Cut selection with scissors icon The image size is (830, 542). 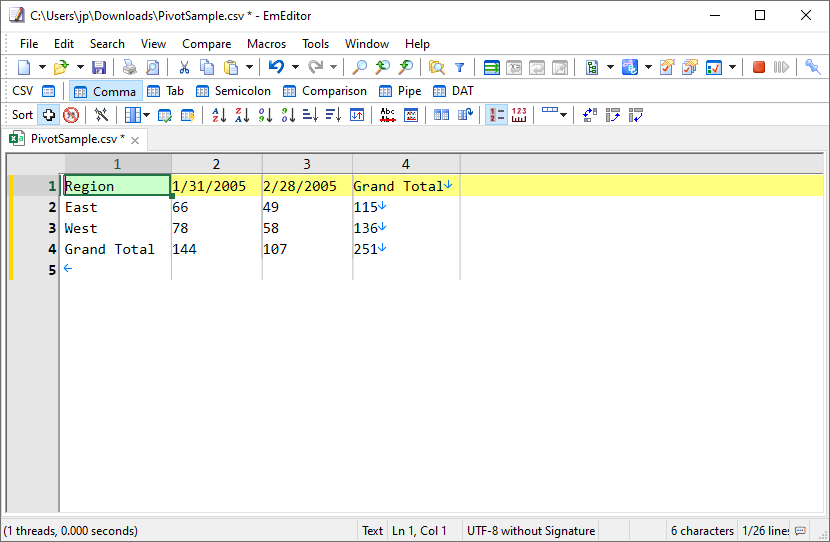click(184, 67)
